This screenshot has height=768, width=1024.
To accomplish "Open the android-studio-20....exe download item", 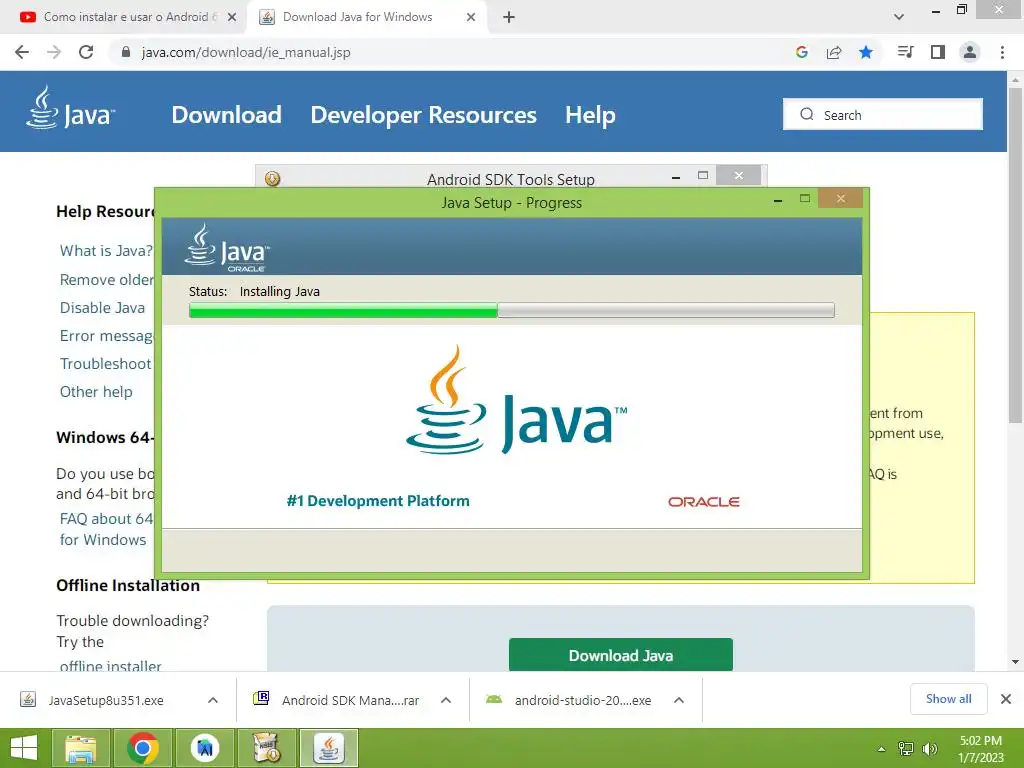I will pos(583,700).
